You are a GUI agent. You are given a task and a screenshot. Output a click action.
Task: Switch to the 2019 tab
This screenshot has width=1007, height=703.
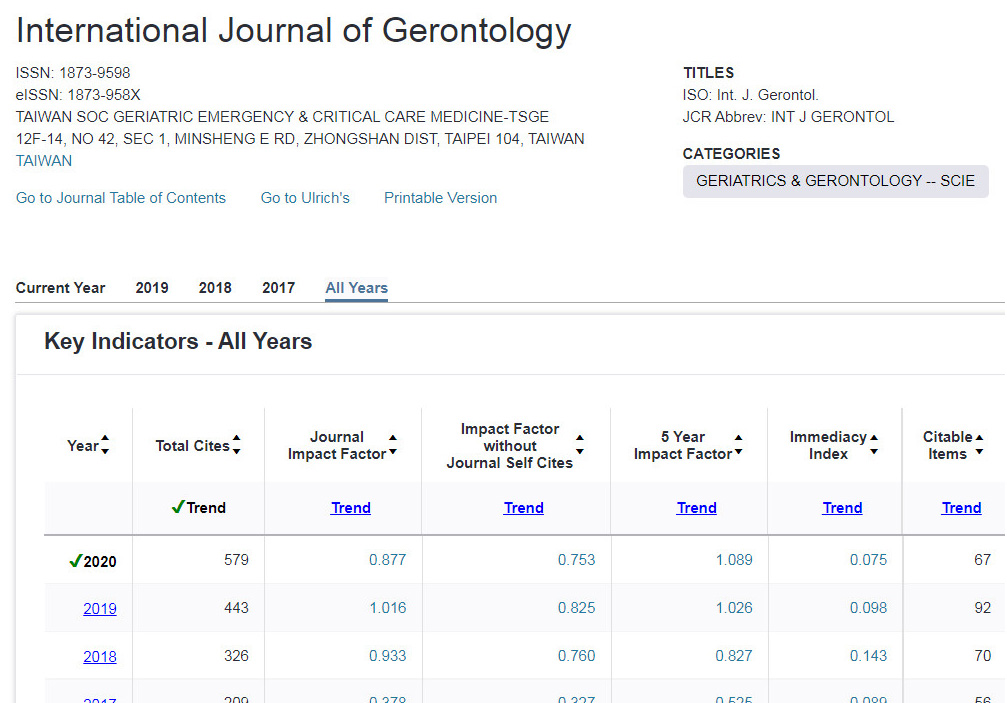[152, 288]
